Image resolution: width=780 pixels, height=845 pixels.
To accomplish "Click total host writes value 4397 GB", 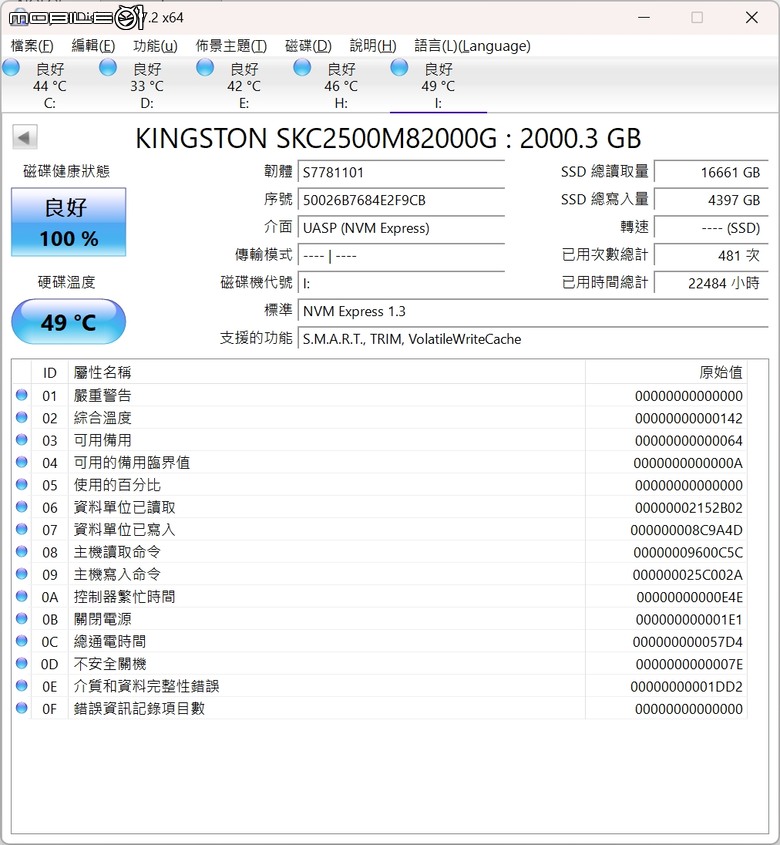I will pos(711,200).
